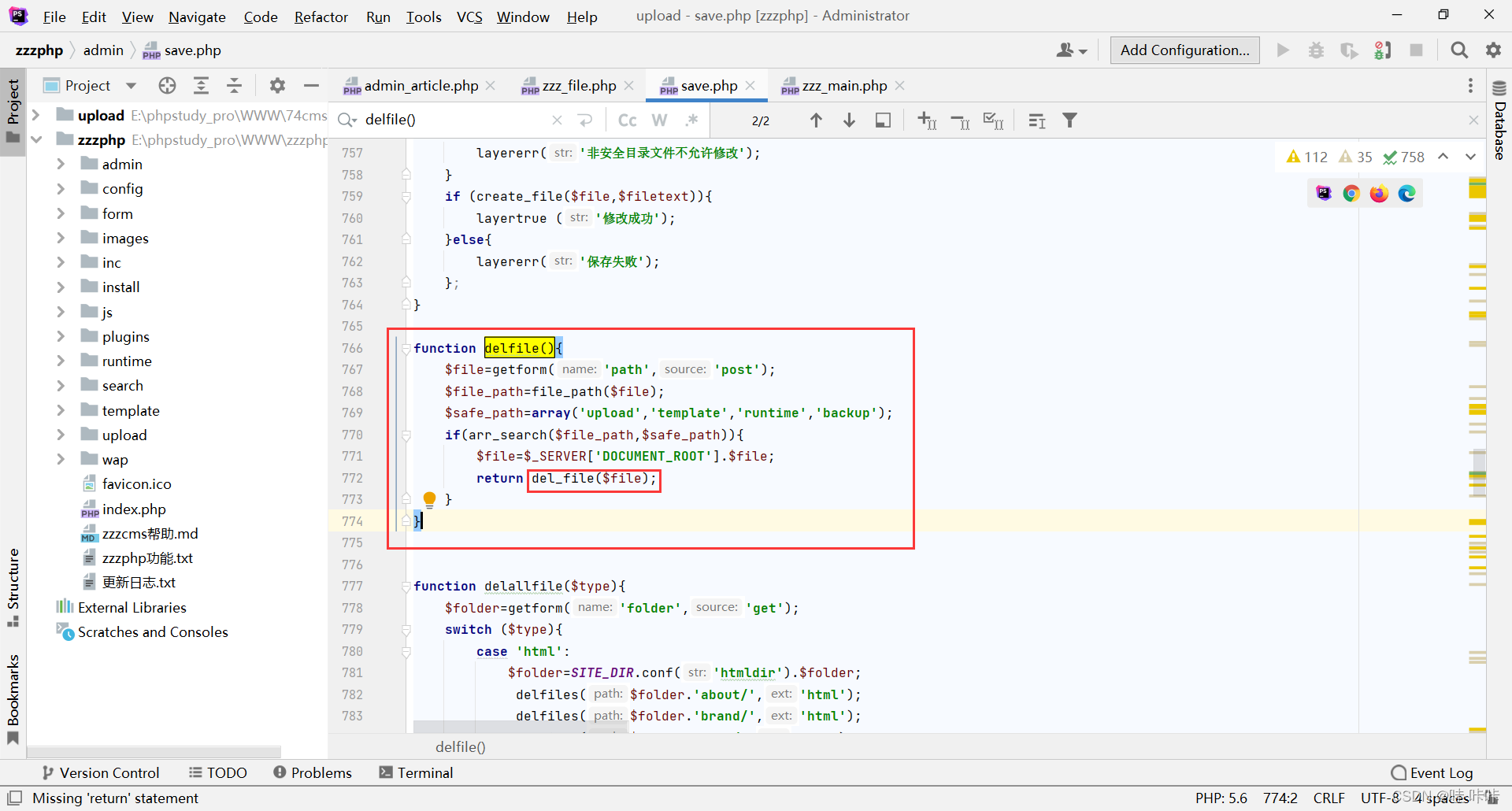This screenshot has width=1512, height=811.
Task: Hide the Project tool window
Action: [311, 85]
